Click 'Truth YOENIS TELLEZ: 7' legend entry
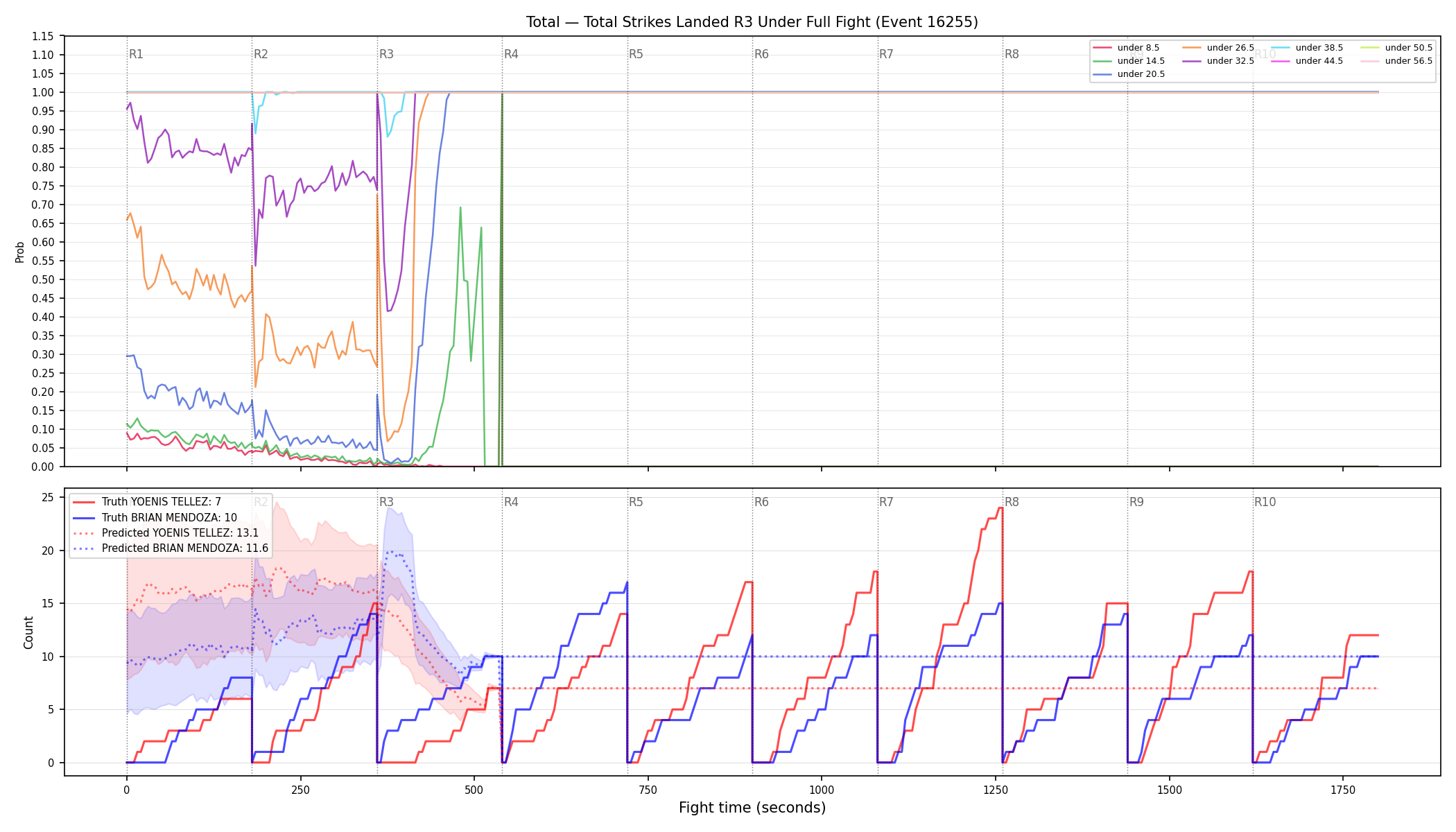Image resolution: width=1456 pixels, height=832 pixels. point(162,502)
